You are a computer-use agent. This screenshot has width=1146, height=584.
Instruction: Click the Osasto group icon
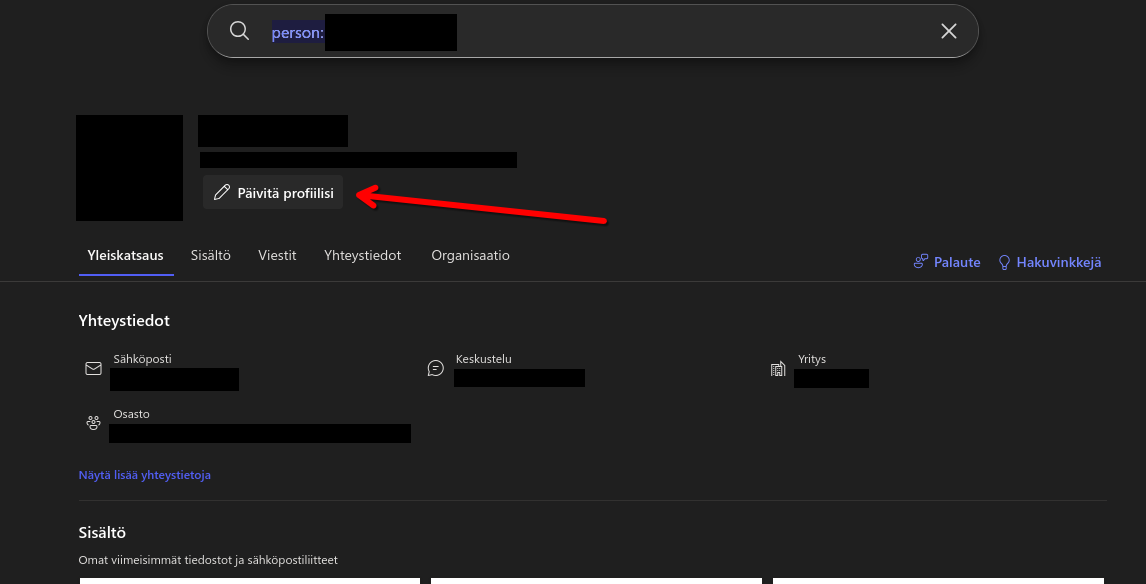[x=94, y=423]
